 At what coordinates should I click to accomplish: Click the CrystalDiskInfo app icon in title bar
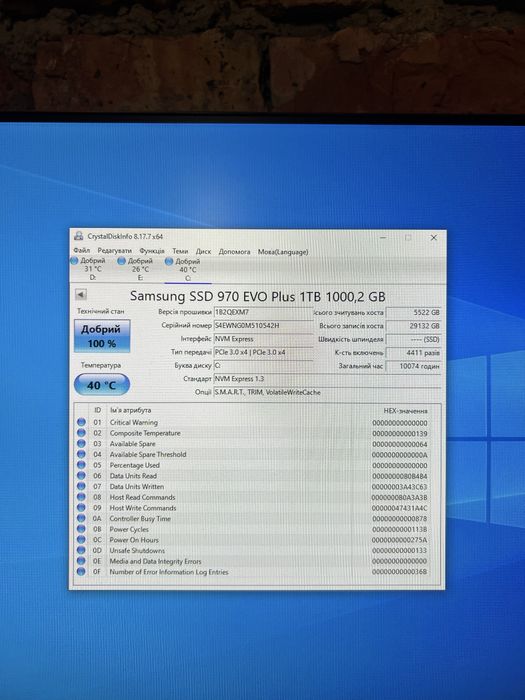[x=79, y=236]
